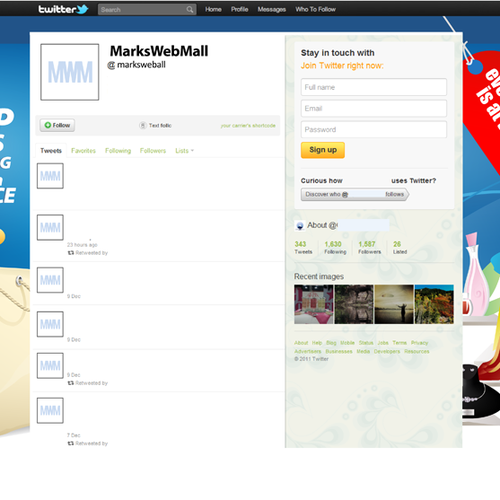The height and width of the screenshot is (500, 500).
Task: Open the Followers tab
Action: [153, 151]
